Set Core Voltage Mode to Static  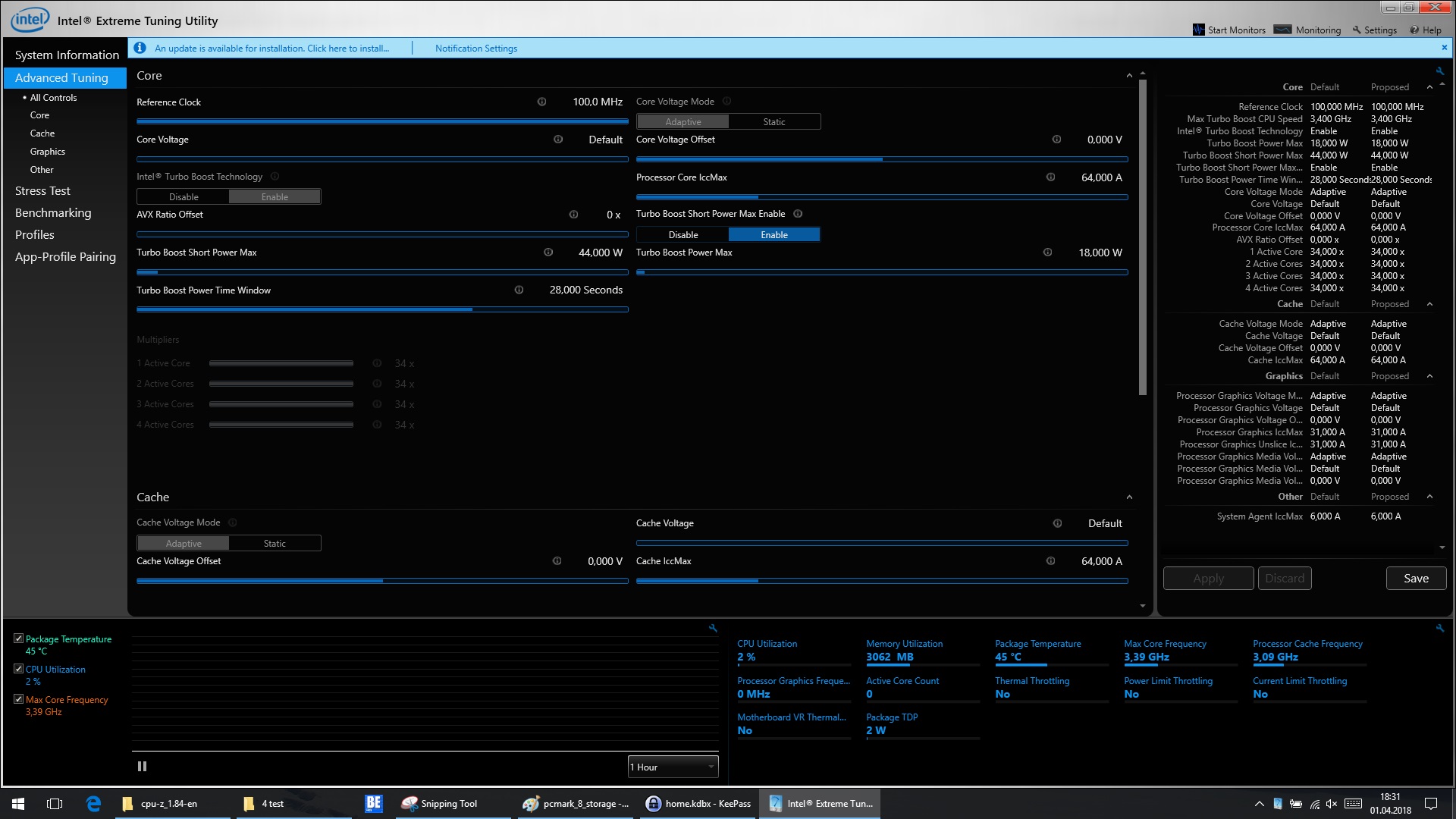(774, 121)
